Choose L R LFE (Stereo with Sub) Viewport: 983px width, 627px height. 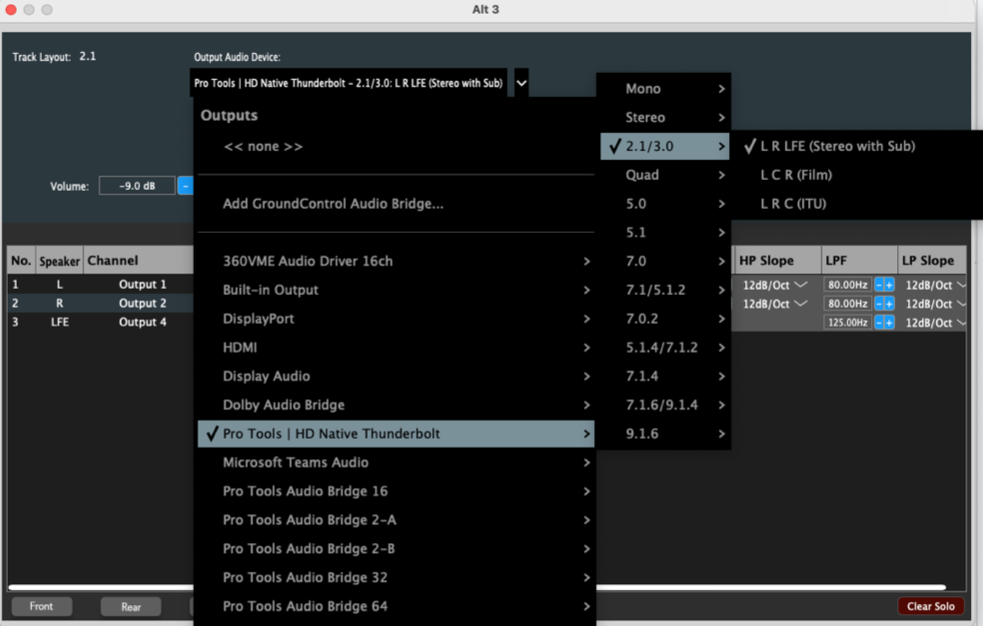click(858, 146)
